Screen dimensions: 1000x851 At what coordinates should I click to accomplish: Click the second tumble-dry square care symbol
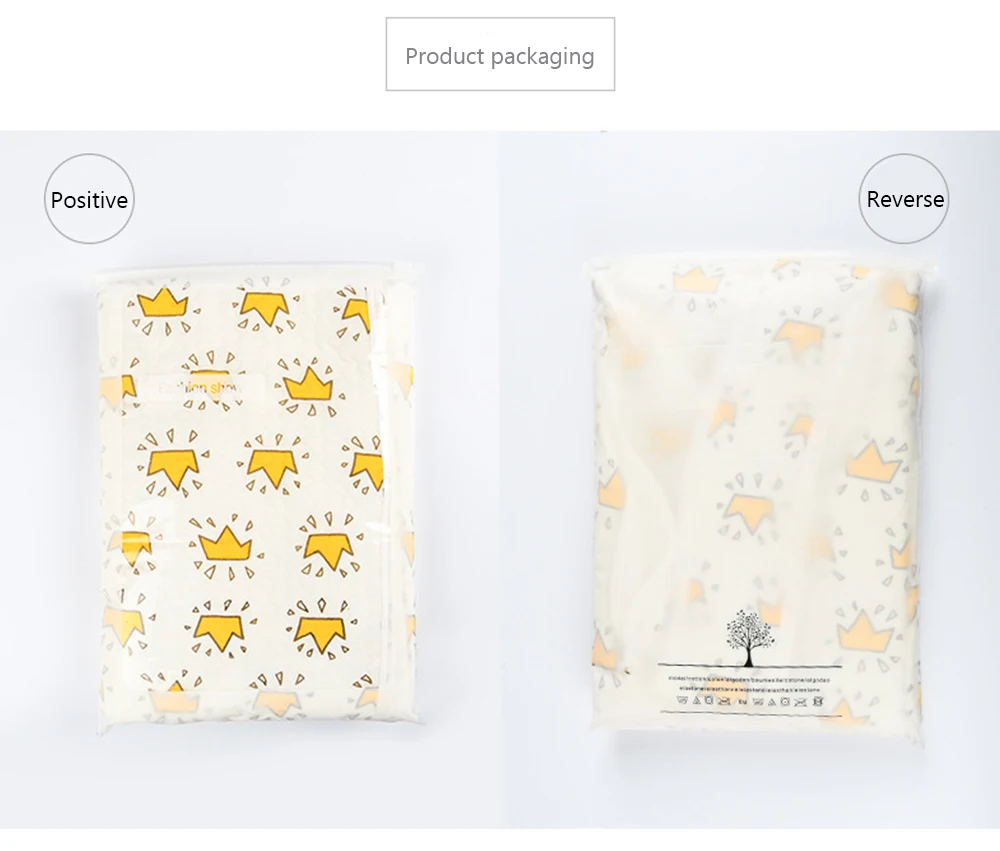pos(785,702)
